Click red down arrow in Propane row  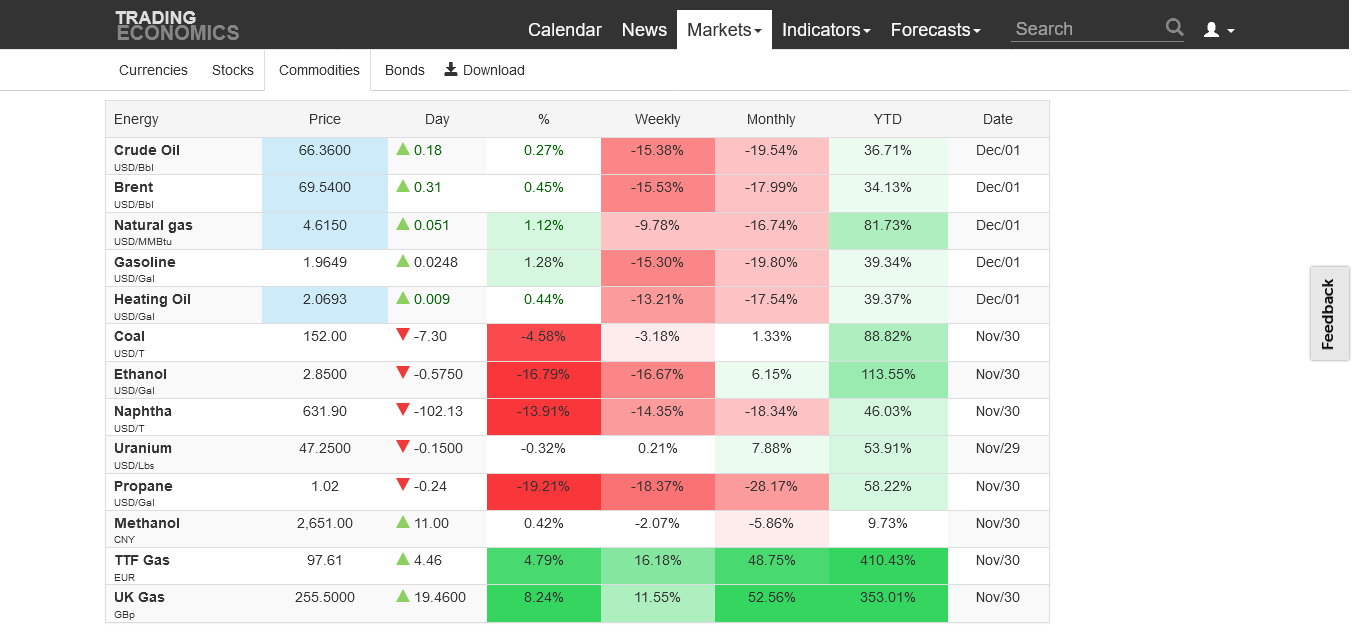[403, 485]
